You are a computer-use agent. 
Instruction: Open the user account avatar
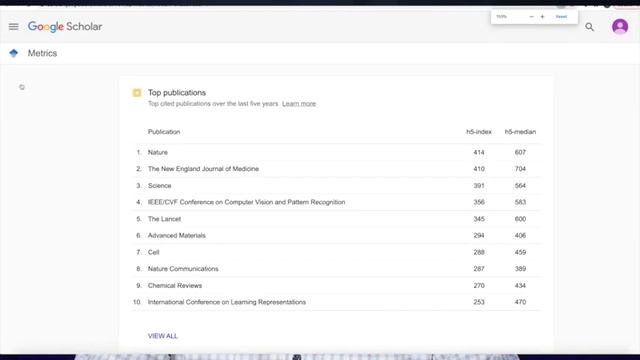[x=620, y=27]
